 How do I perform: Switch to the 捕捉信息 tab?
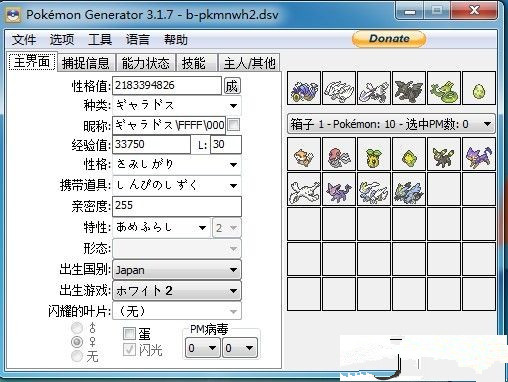click(86, 63)
